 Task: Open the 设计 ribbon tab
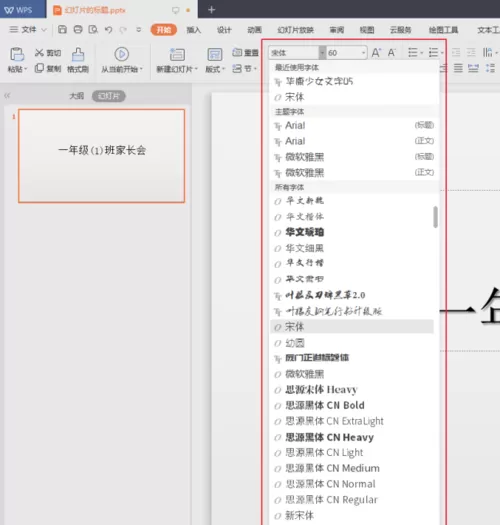[x=224, y=30]
